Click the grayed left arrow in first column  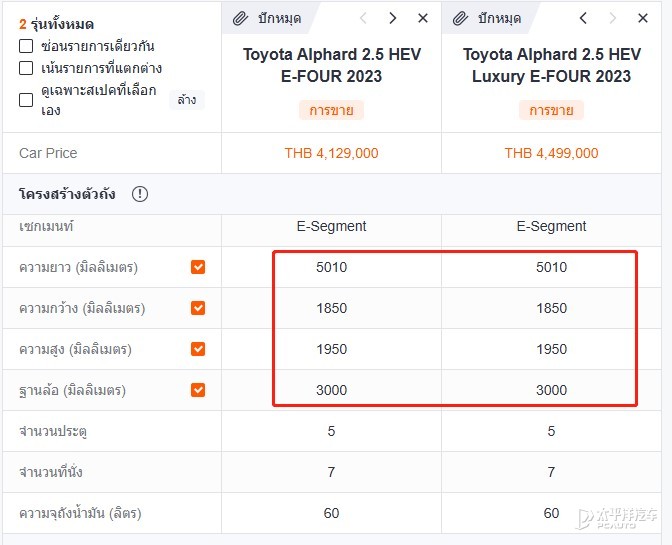(x=363, y=18)
